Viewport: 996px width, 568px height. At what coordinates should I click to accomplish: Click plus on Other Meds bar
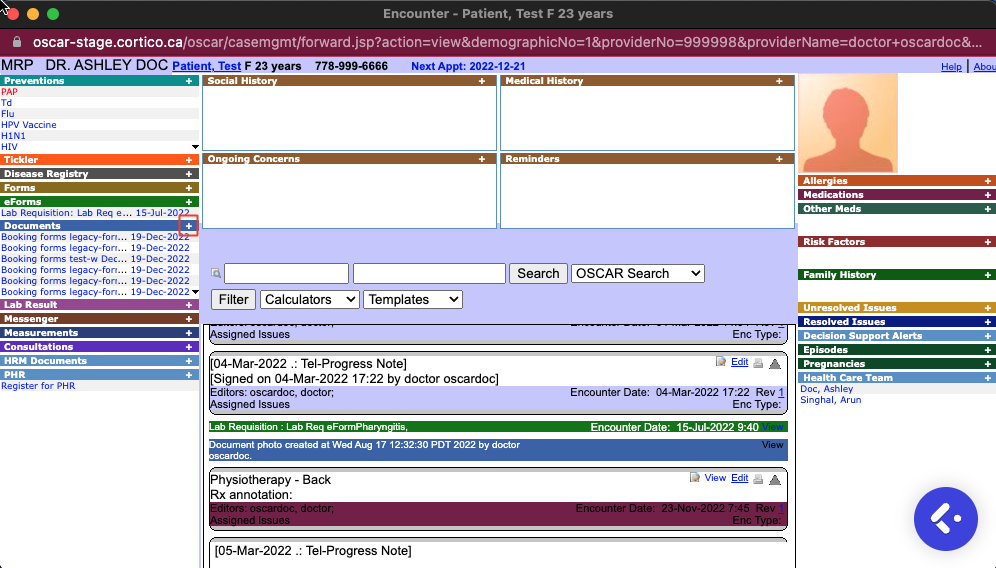[988, 208]
